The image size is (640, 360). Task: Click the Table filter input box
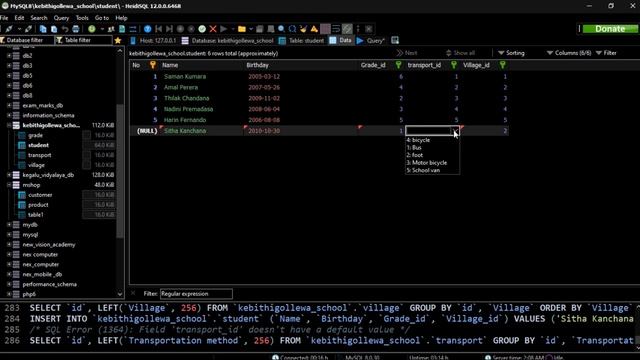pyautogui.click(x=84, y=40)
